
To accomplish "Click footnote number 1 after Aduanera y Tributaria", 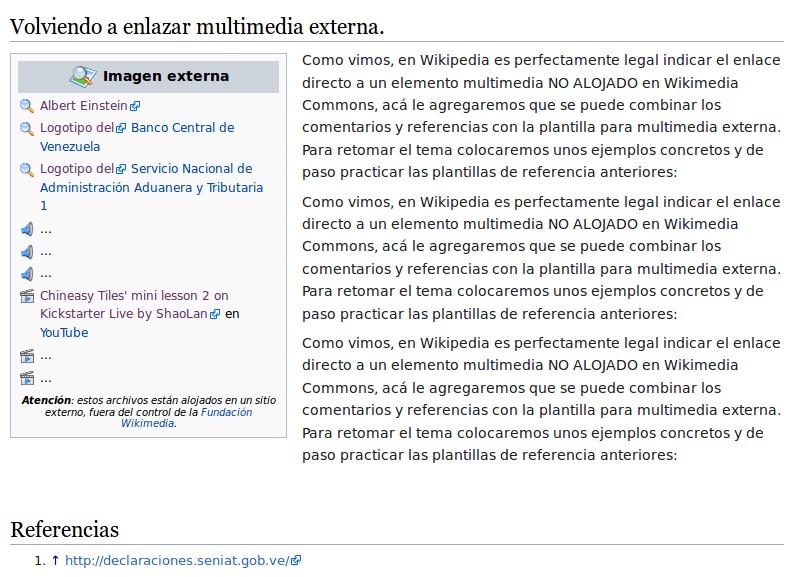I will pyautogui.click(x=44, y=206).
